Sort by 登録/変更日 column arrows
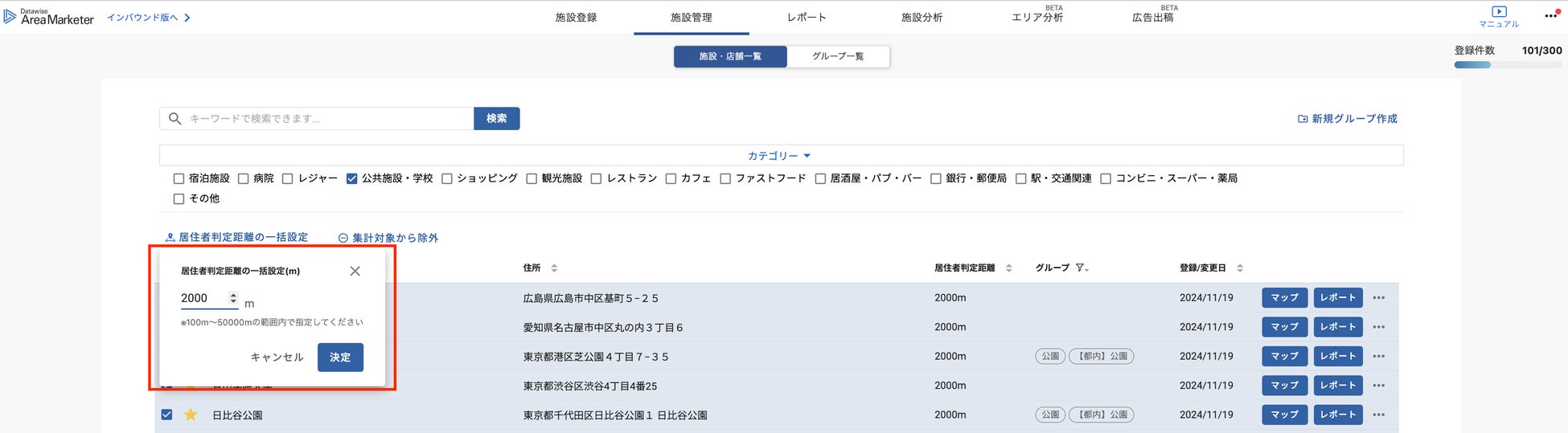This screenshot has height=433, width=1568. (1239, 268)
